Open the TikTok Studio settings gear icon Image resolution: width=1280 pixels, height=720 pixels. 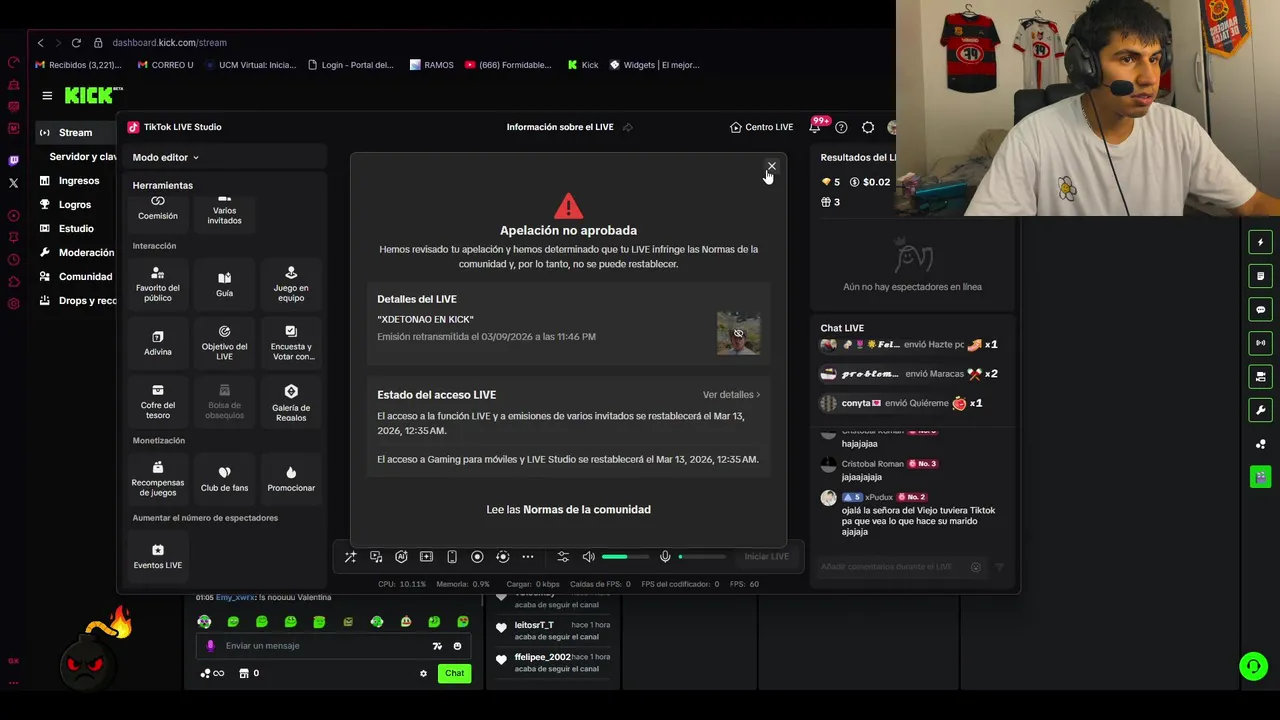[868, 128]
